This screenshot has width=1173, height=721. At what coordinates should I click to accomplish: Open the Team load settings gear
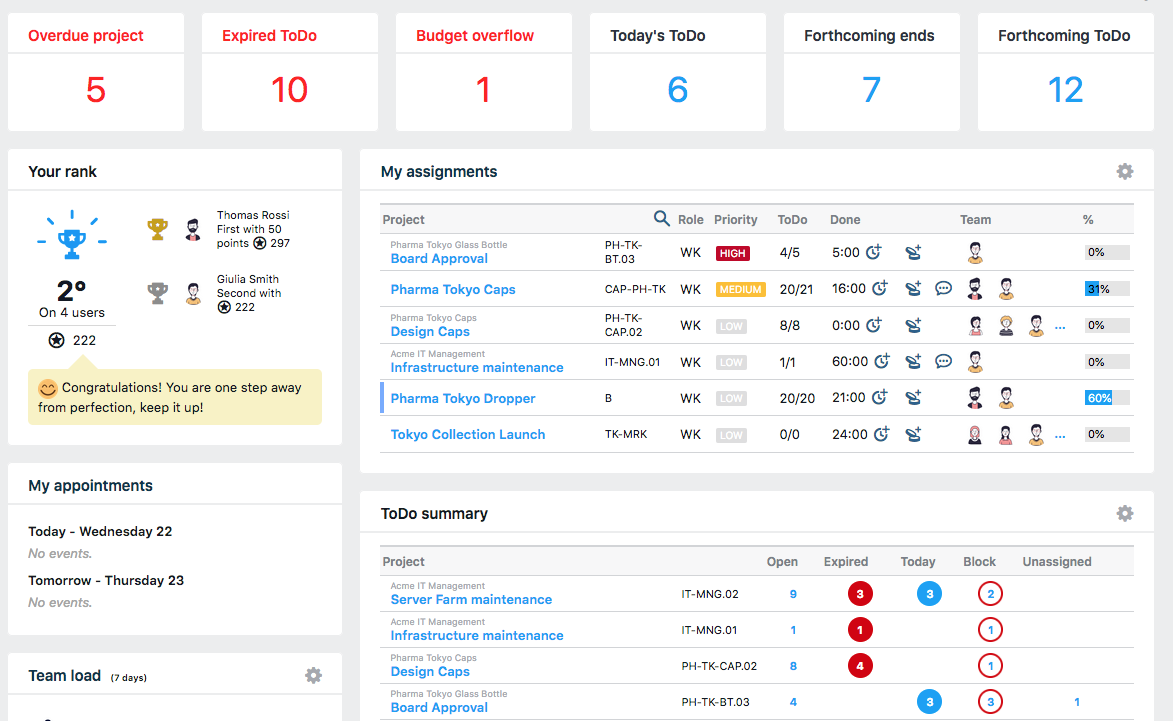point(313,675)
